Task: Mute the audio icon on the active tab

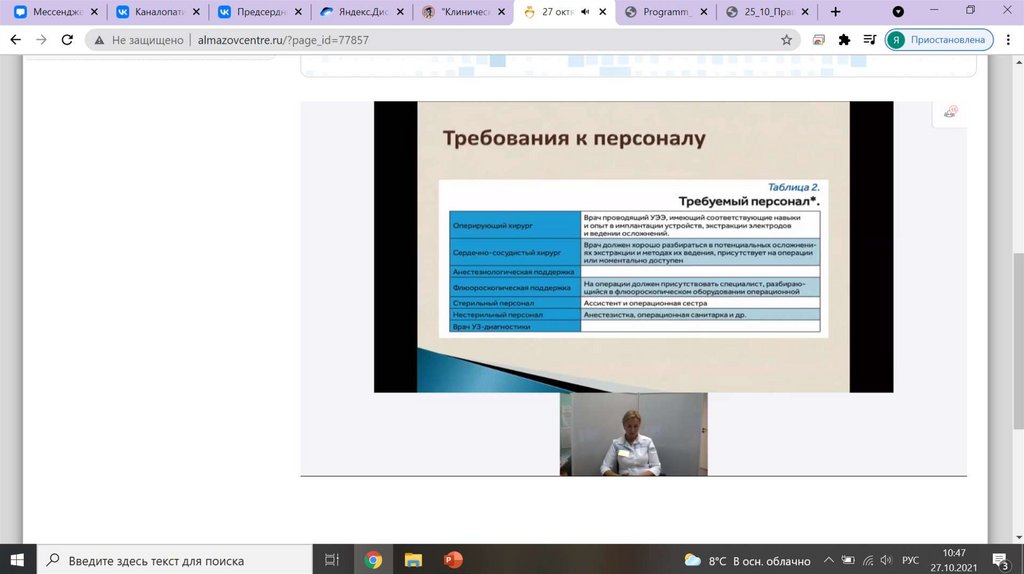Action: [x=584, y=12]
